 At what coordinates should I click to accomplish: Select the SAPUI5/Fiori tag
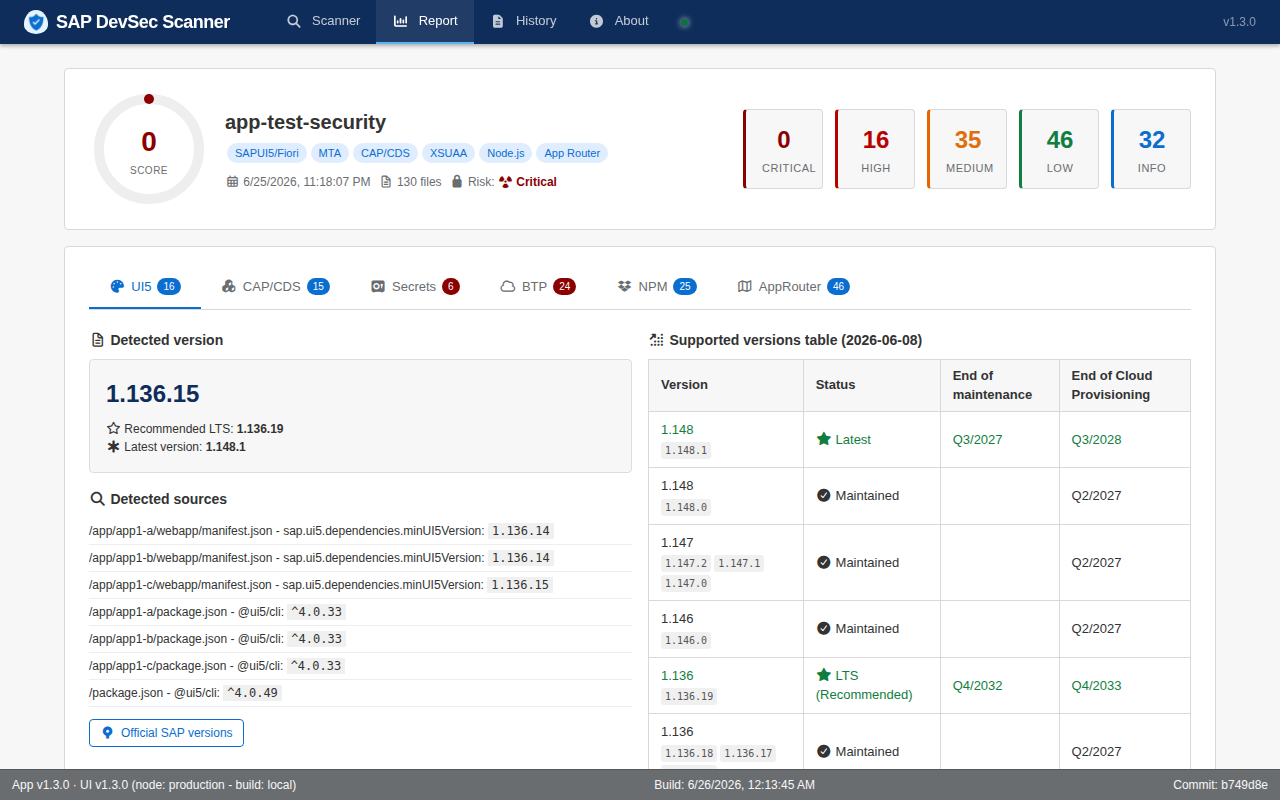tap(267, 153)
